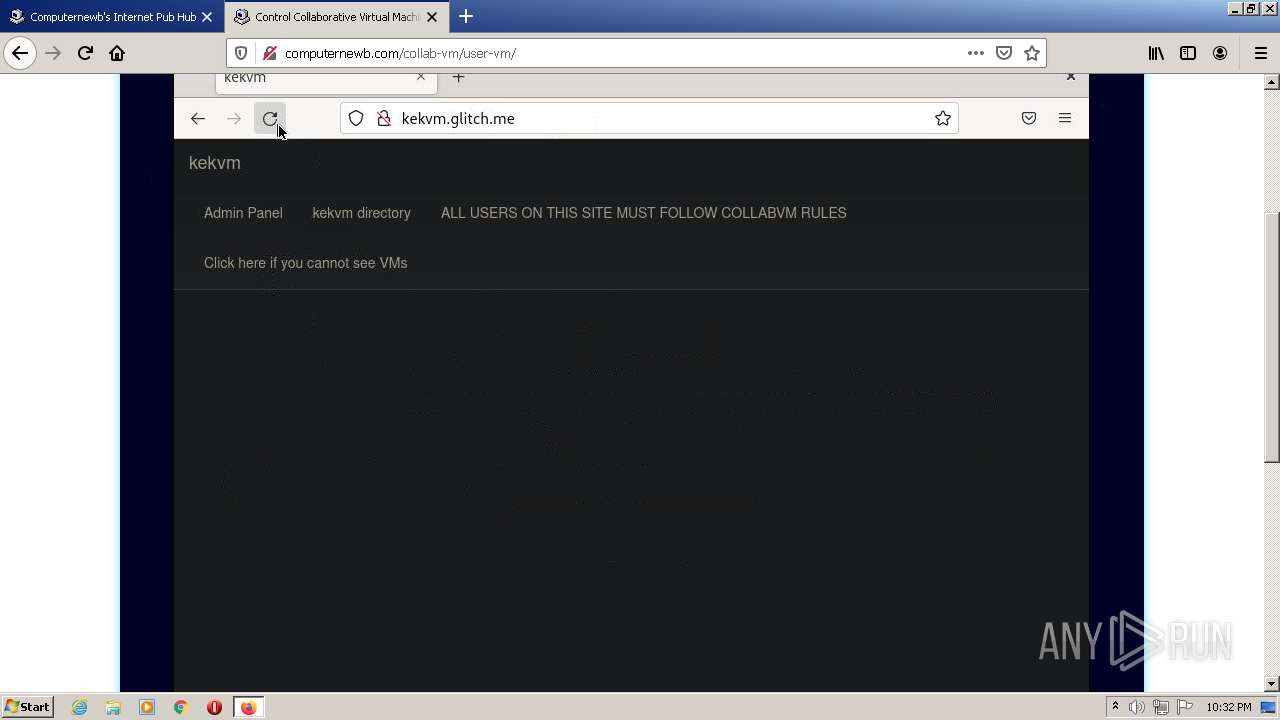Image resolution: width=1280 pixels, height=720 pixels.
Task: Save computernewb.com page to Pocket
Action: 1004,53
